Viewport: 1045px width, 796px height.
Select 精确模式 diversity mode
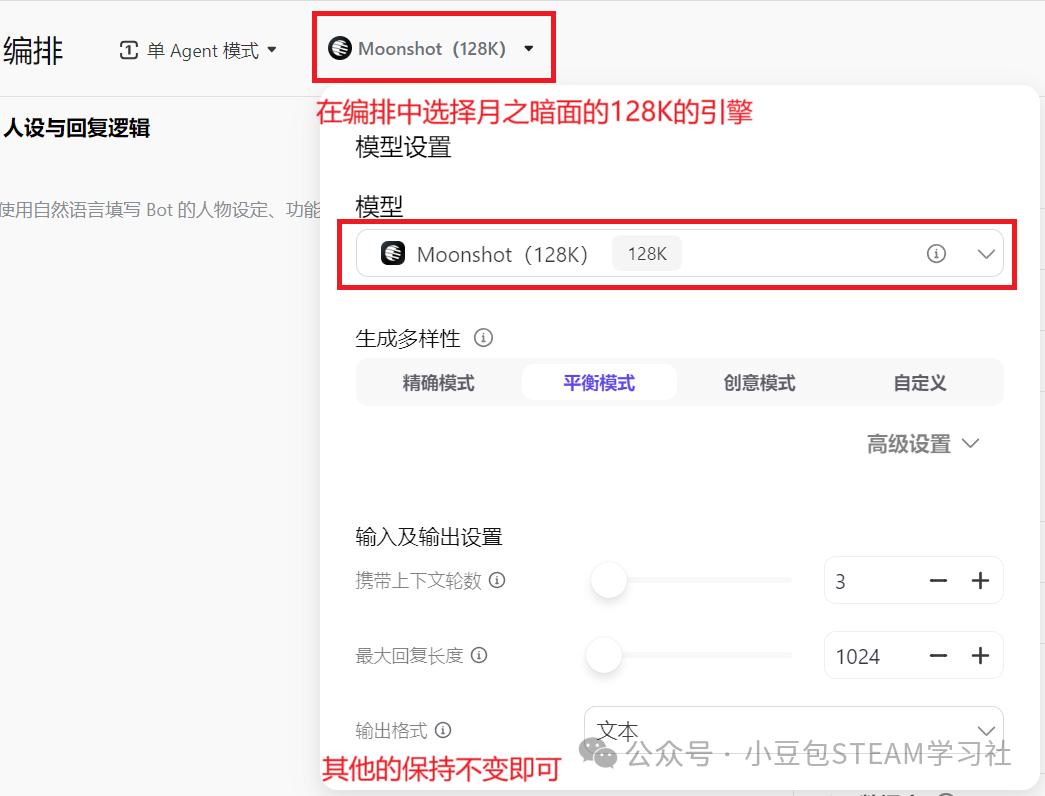(438, 383)
